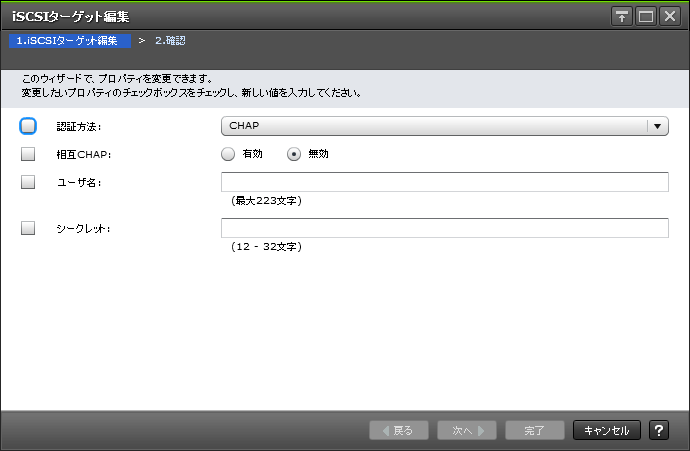Focus the シークレット input field
690x451 pixels.
coord(444,228)
